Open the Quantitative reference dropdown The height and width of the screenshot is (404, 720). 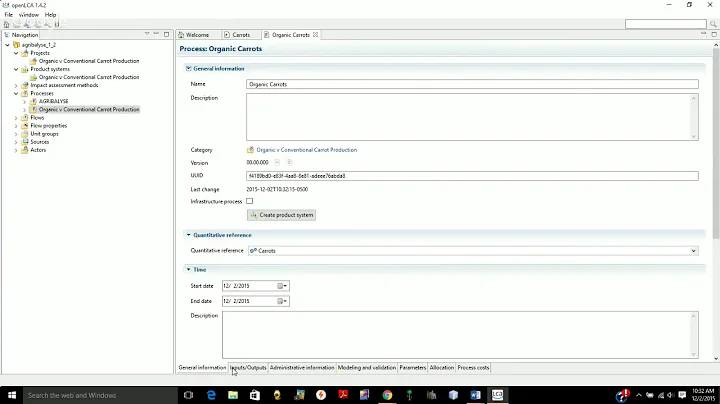click(693, 251)
